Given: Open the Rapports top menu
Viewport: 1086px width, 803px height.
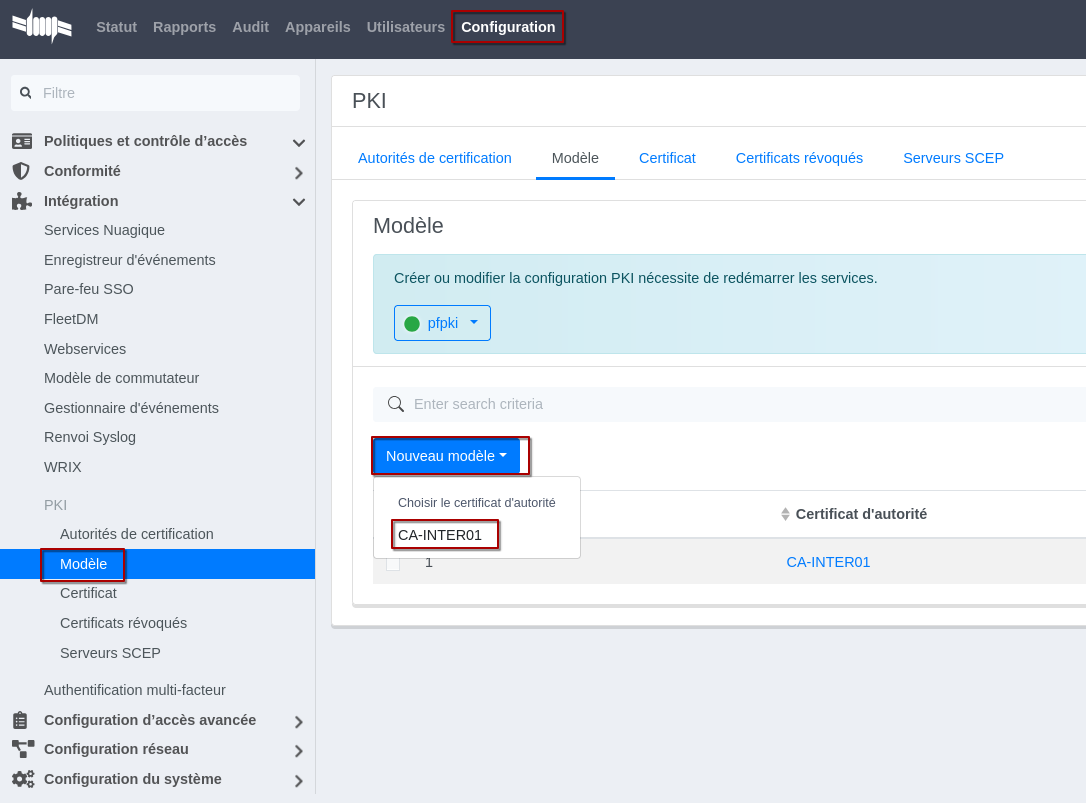Looking at the screenshot, I should [184, 27].
